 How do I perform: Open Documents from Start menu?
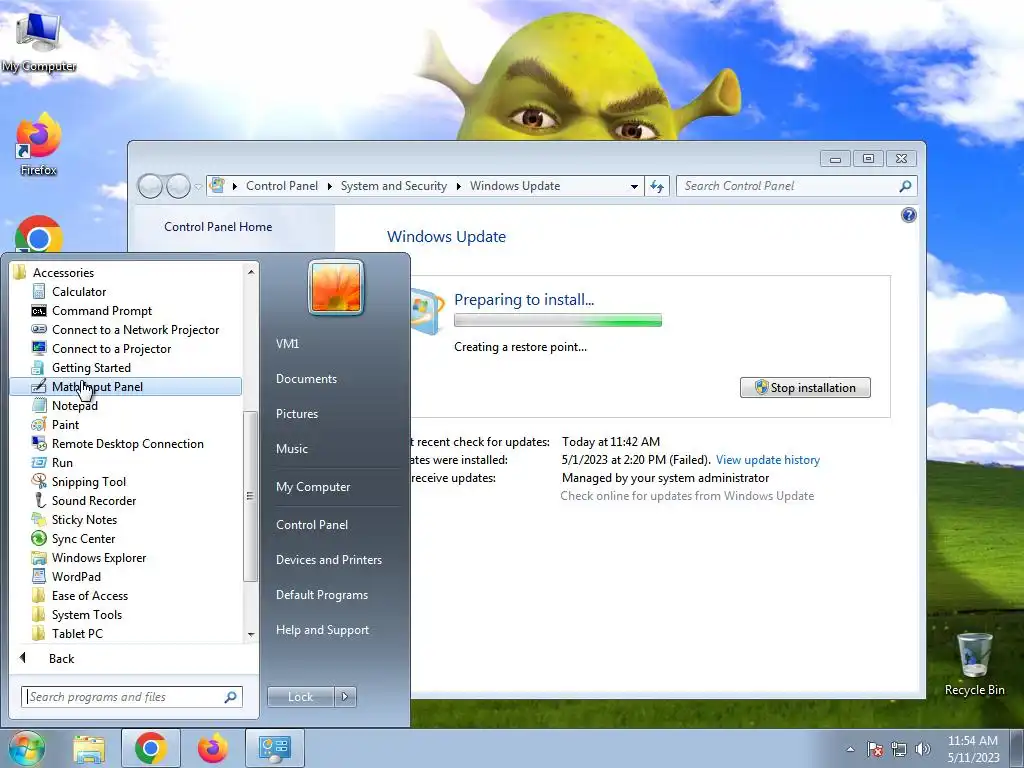pyautogui.click(x=306, y=379)
